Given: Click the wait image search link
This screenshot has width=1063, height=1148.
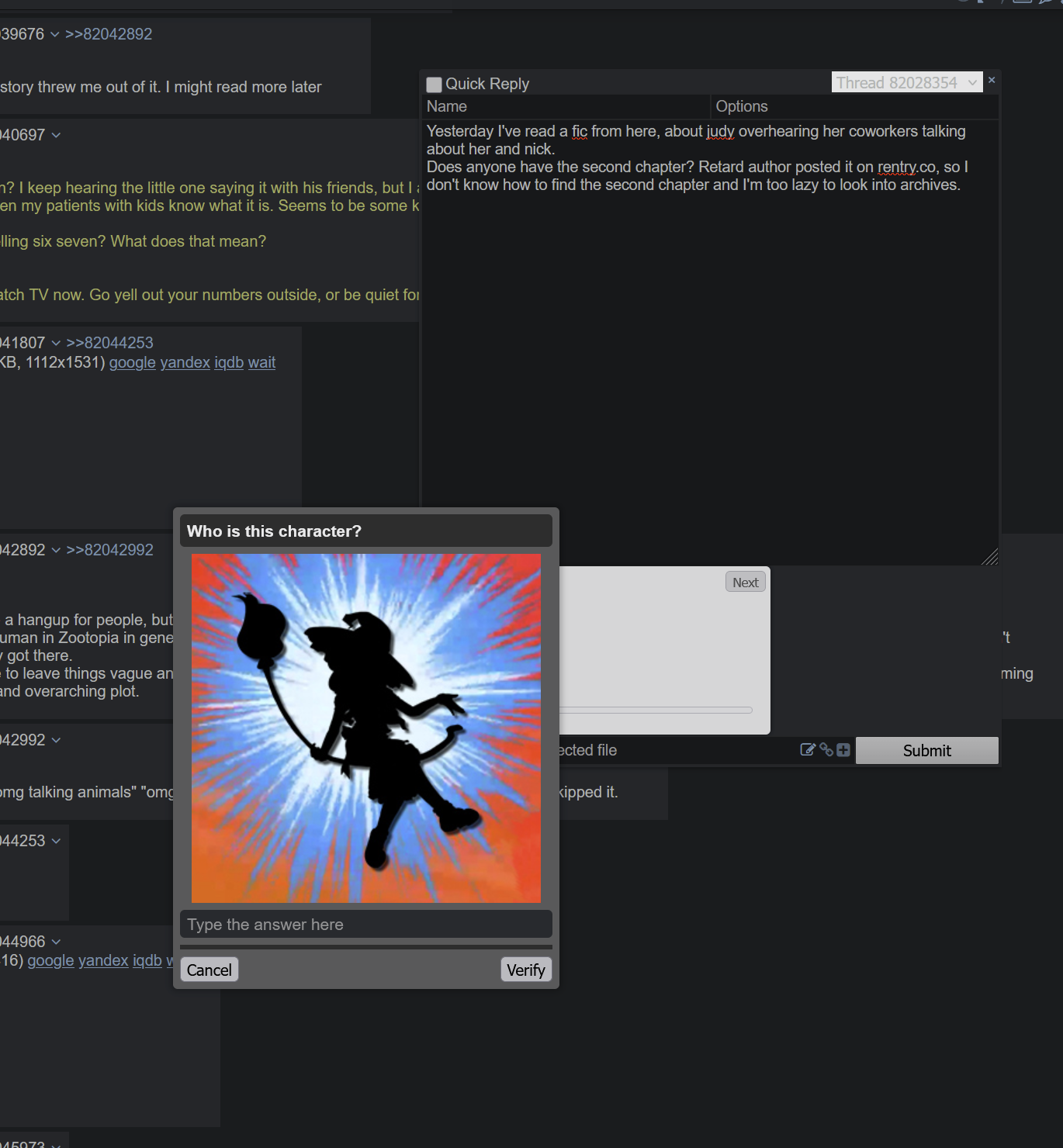Looking at the screenshot, I should click(x=261, y=362).
